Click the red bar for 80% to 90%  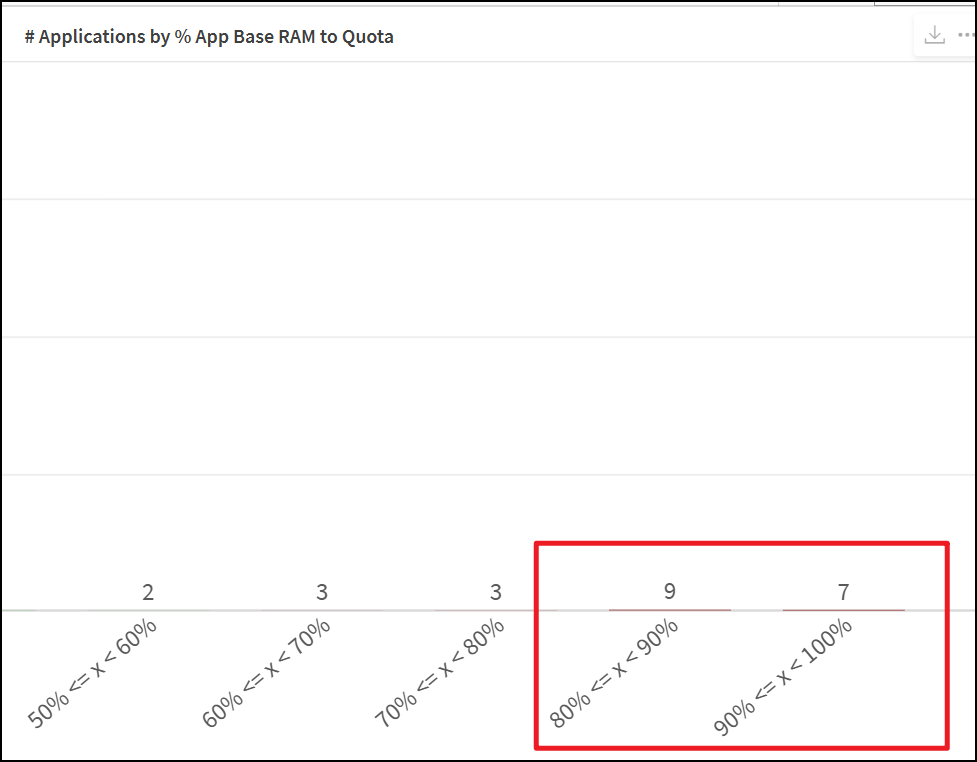[x=670, y=609]
